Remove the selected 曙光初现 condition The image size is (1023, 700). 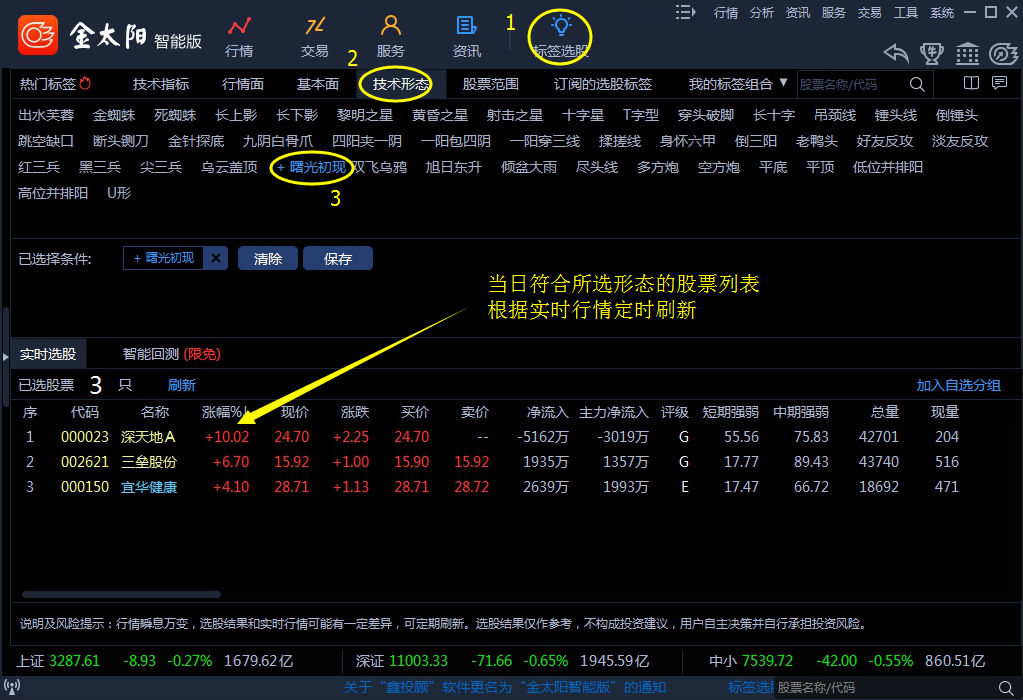point(216,258)
